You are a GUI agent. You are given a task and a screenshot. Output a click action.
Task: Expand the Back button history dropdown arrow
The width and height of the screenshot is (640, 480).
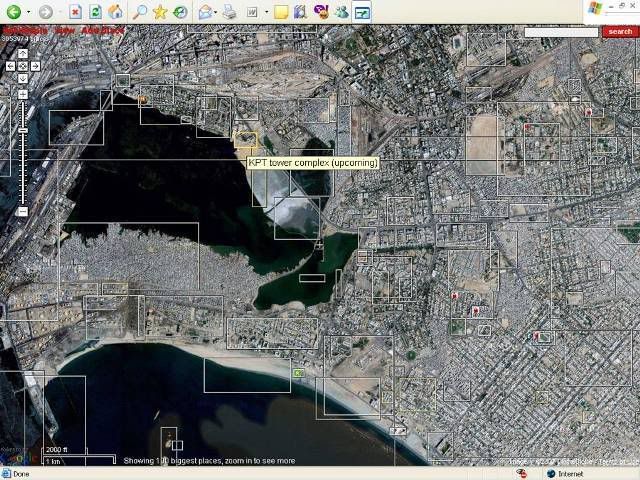click(29, 12)
